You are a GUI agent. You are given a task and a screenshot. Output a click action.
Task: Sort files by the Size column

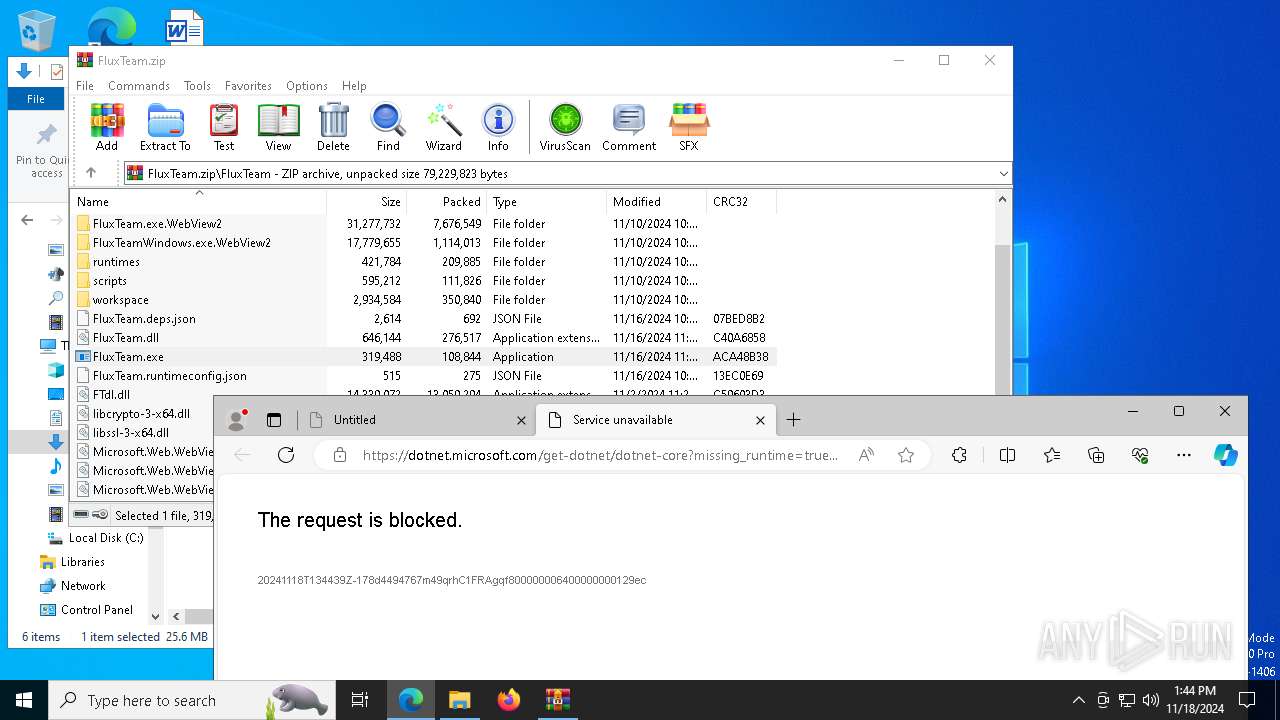366,201
